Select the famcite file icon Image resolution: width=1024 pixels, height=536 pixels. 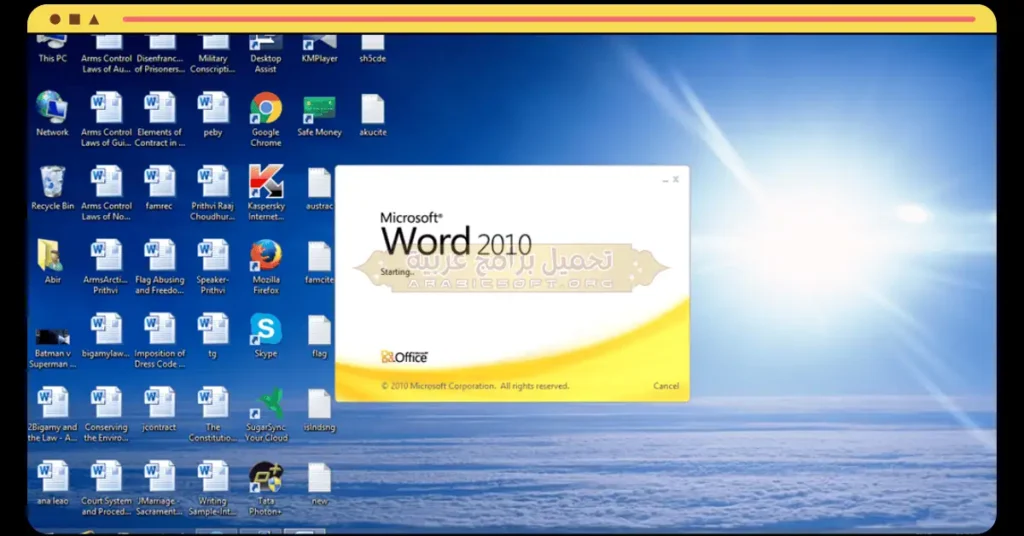coord(319,256)
